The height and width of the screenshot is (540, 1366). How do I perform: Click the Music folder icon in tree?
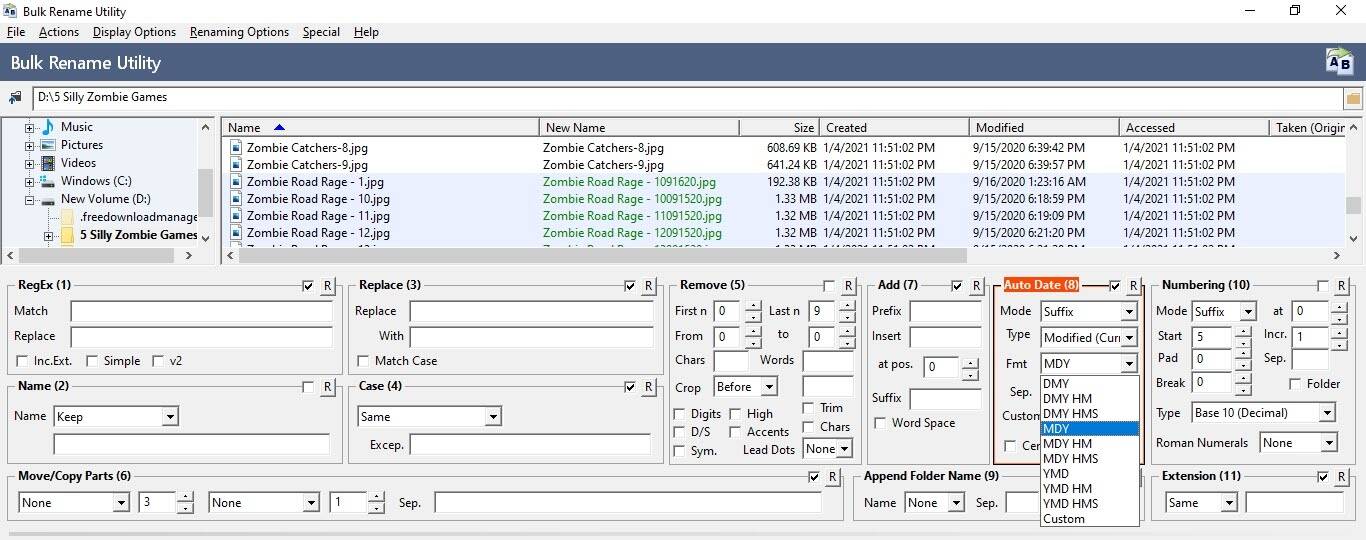click(48, 127)
